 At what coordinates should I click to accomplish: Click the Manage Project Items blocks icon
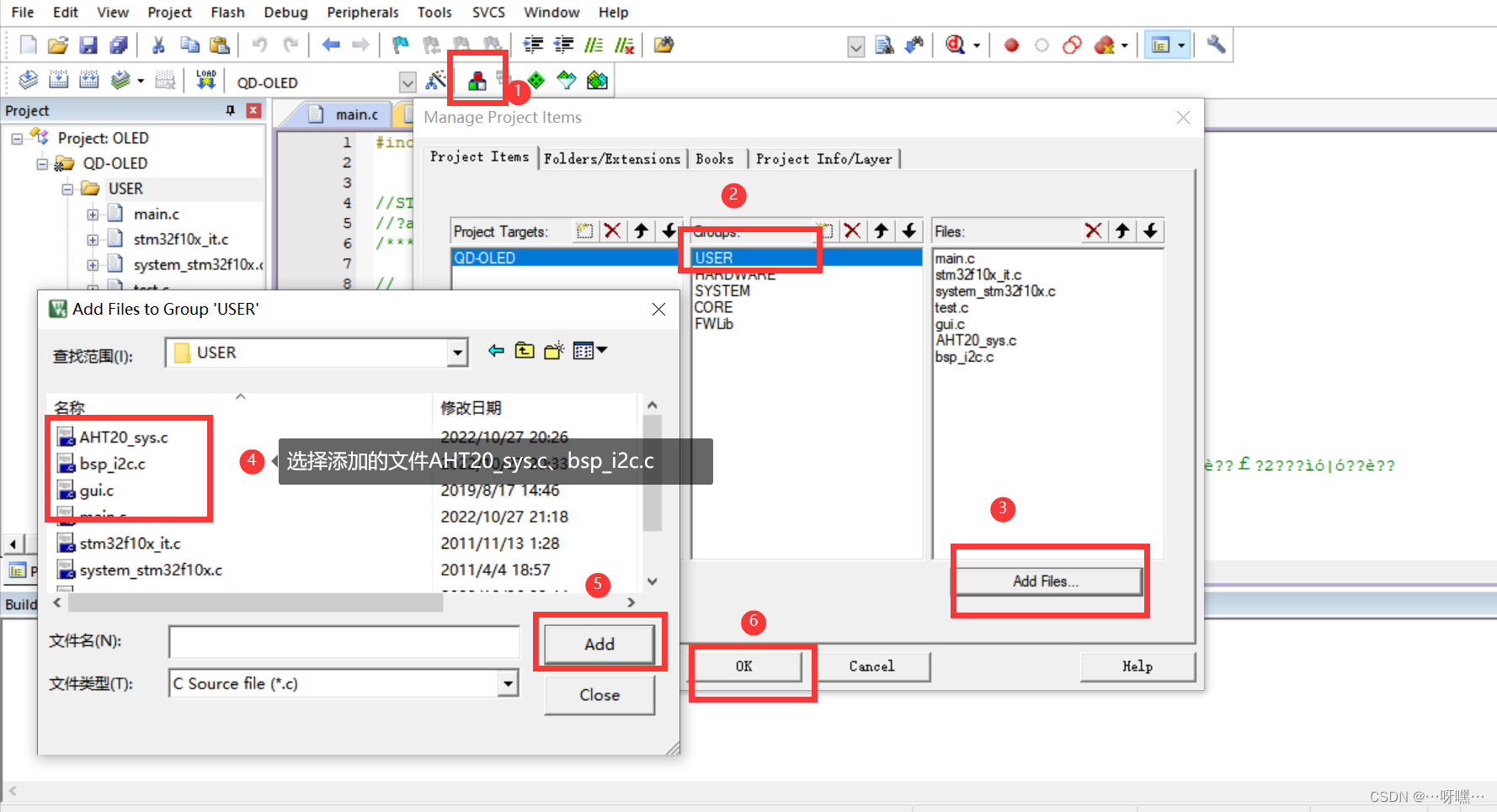click(477, 80)
